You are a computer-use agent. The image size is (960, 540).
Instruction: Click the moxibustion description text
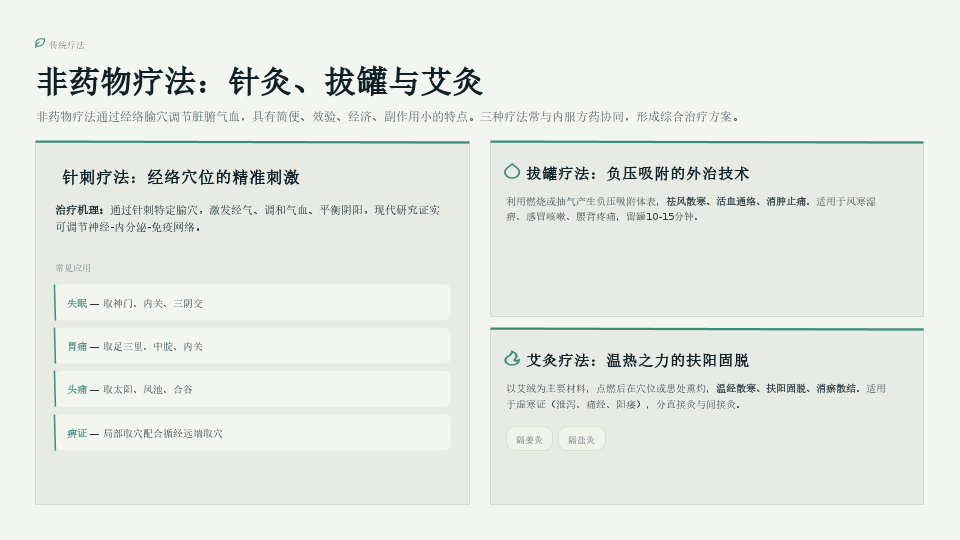[696, 396]
